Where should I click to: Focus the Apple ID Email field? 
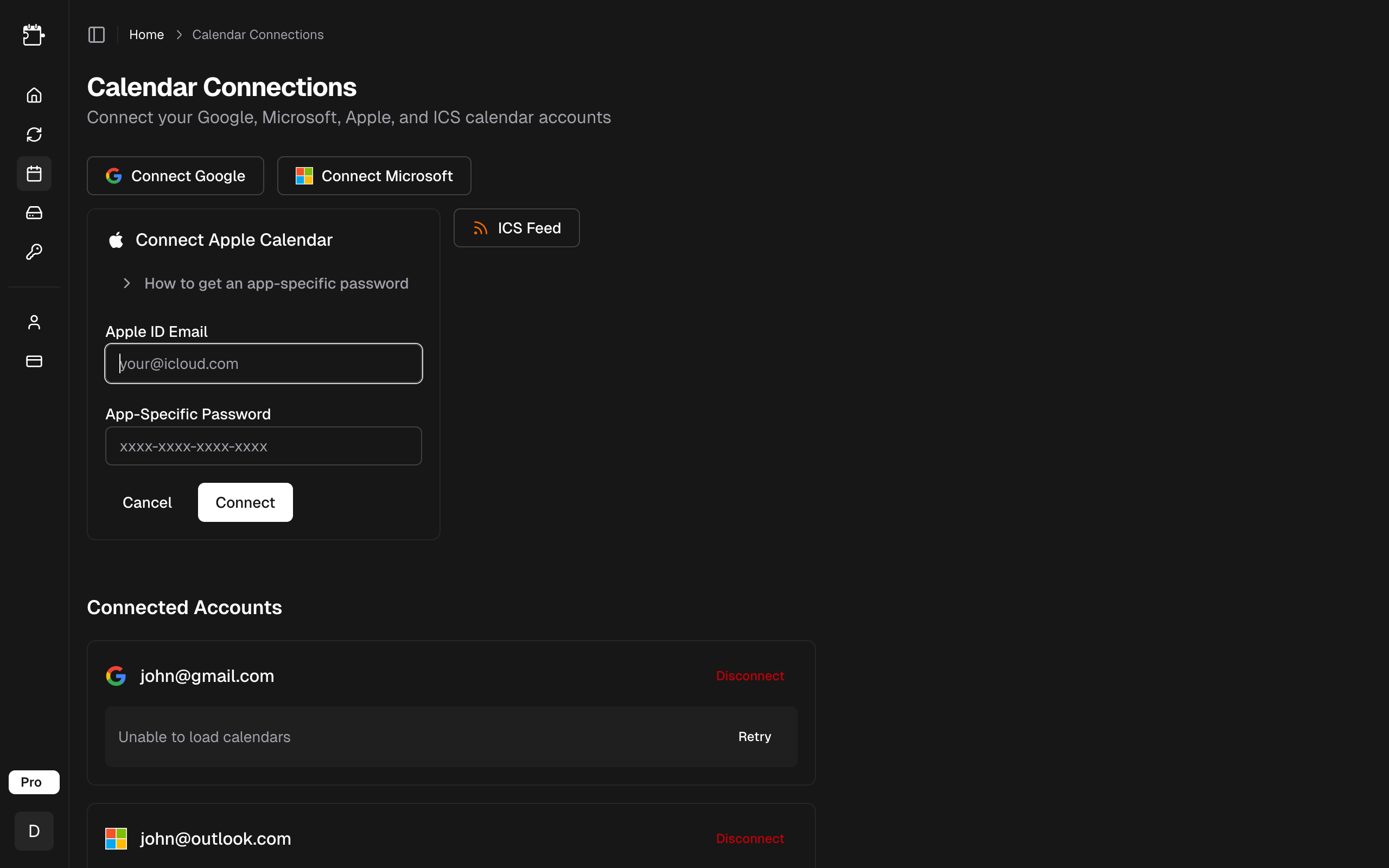click(264, 363)
